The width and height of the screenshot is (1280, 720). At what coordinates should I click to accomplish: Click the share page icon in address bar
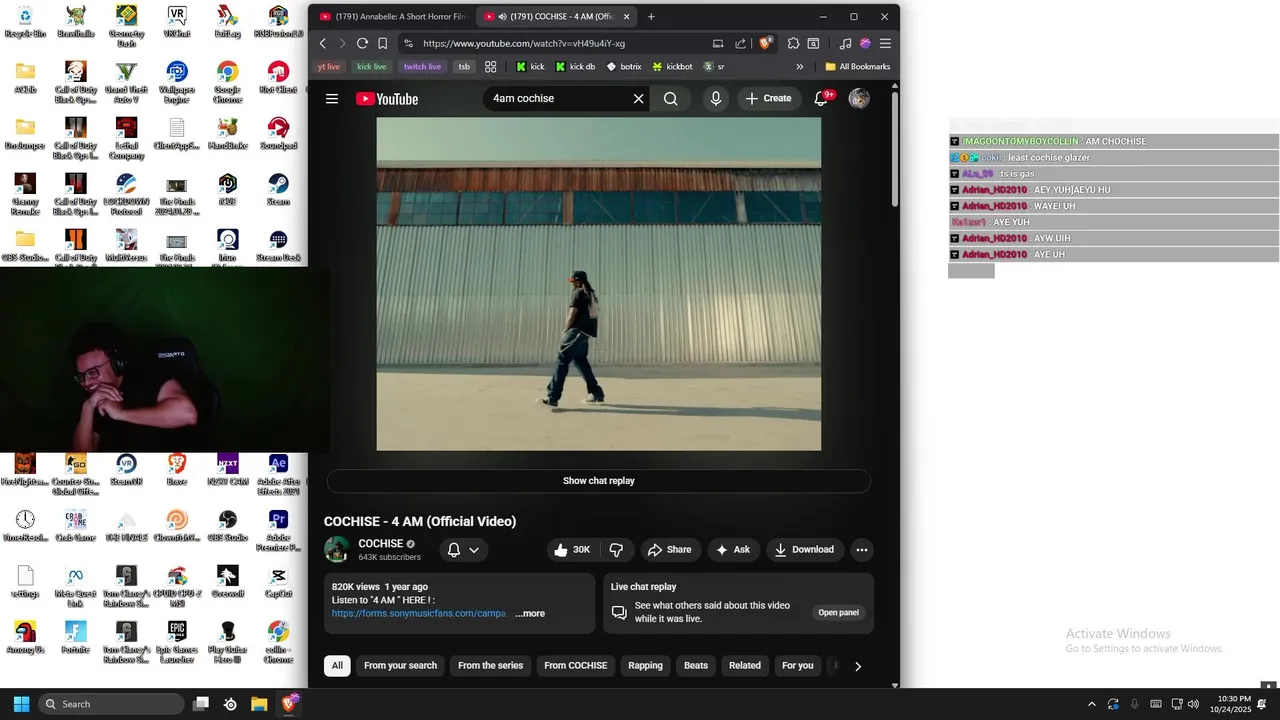coord(740,43)
